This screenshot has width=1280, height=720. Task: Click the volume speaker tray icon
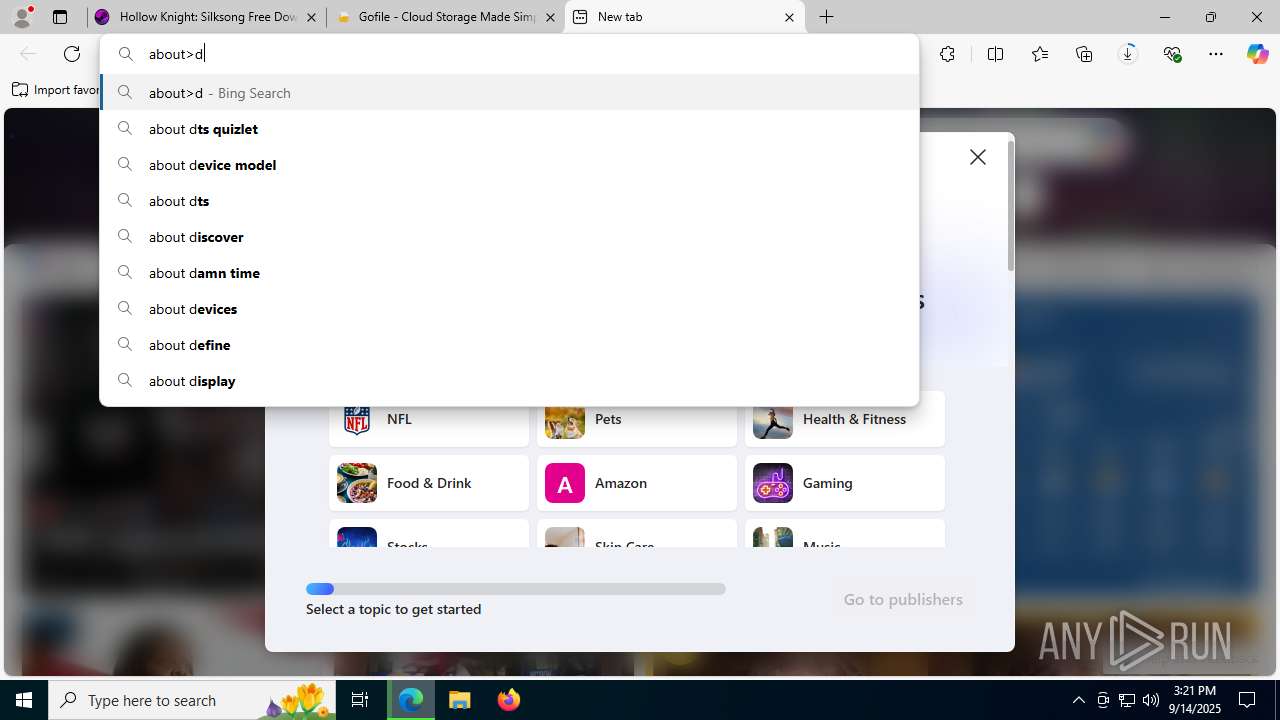[x=1150, y=700]
